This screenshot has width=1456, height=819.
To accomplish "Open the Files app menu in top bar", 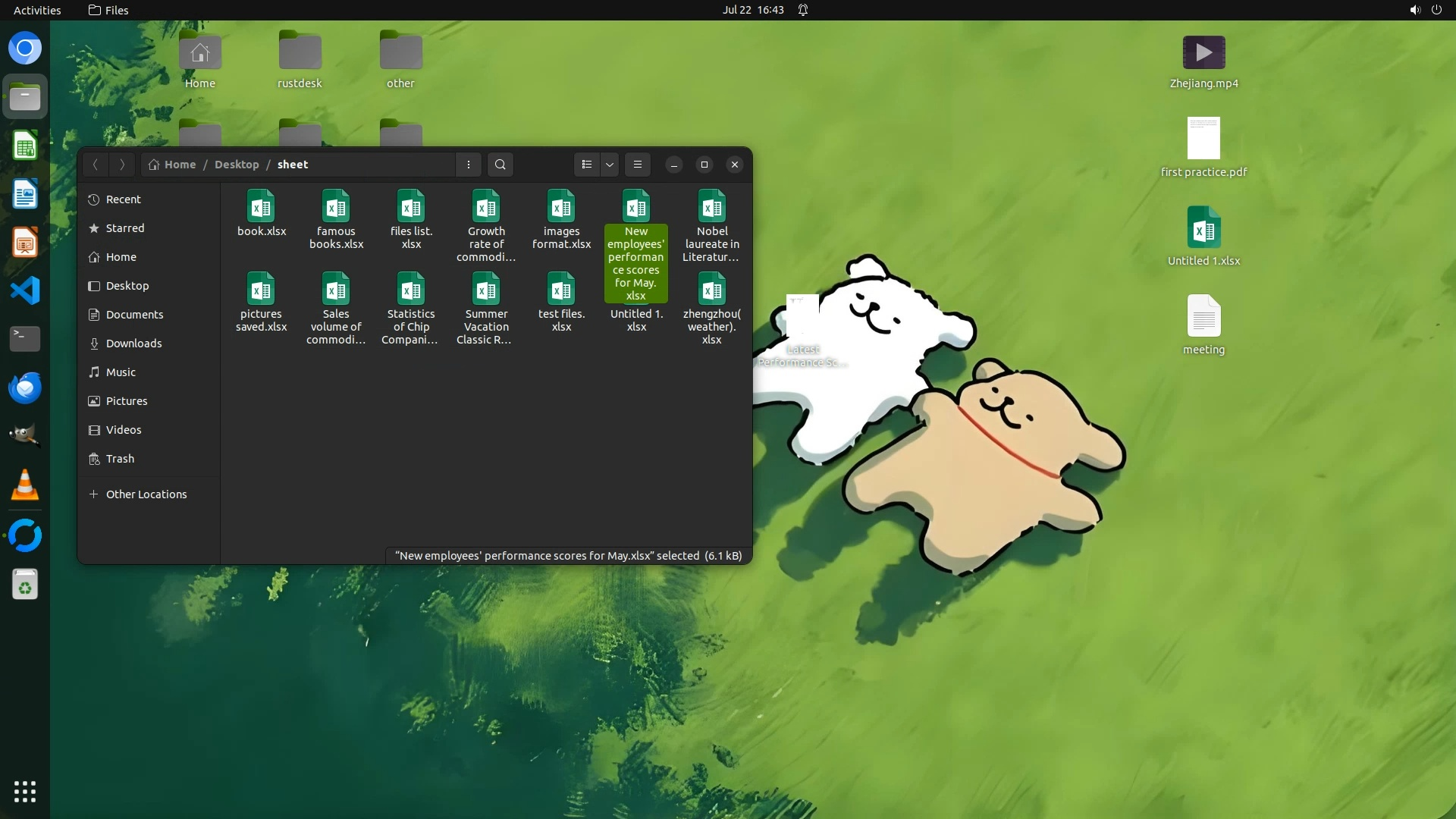I will tap(108, 10).
